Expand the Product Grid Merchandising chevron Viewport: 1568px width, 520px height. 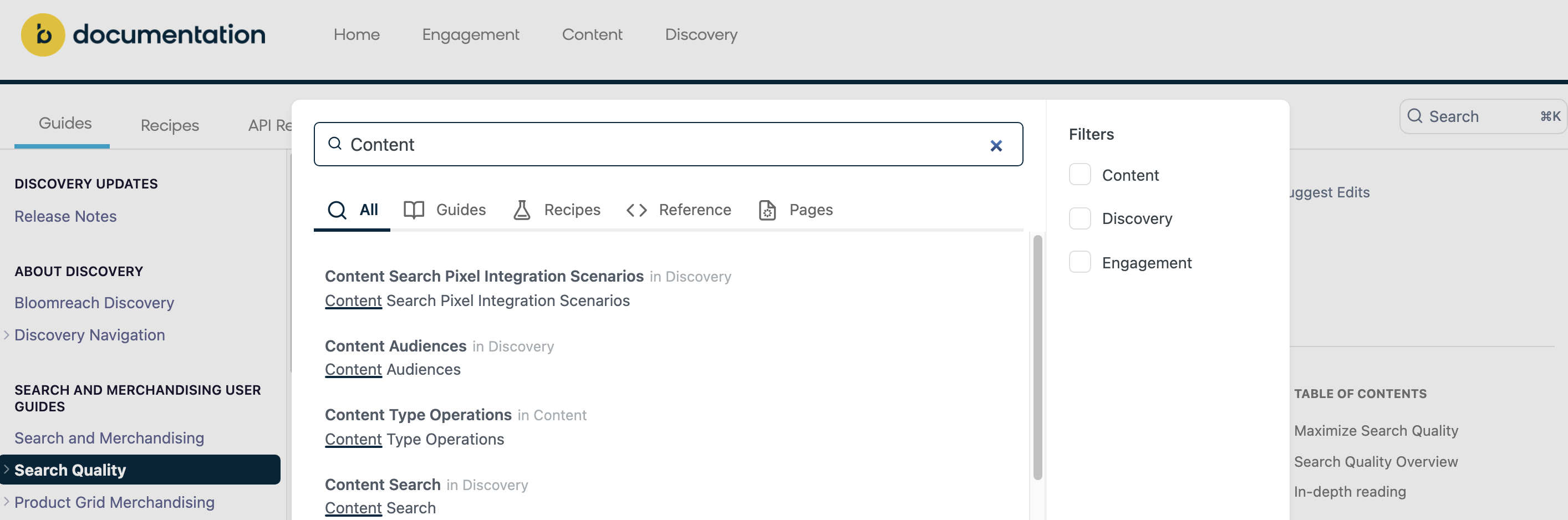pos(7,502)
